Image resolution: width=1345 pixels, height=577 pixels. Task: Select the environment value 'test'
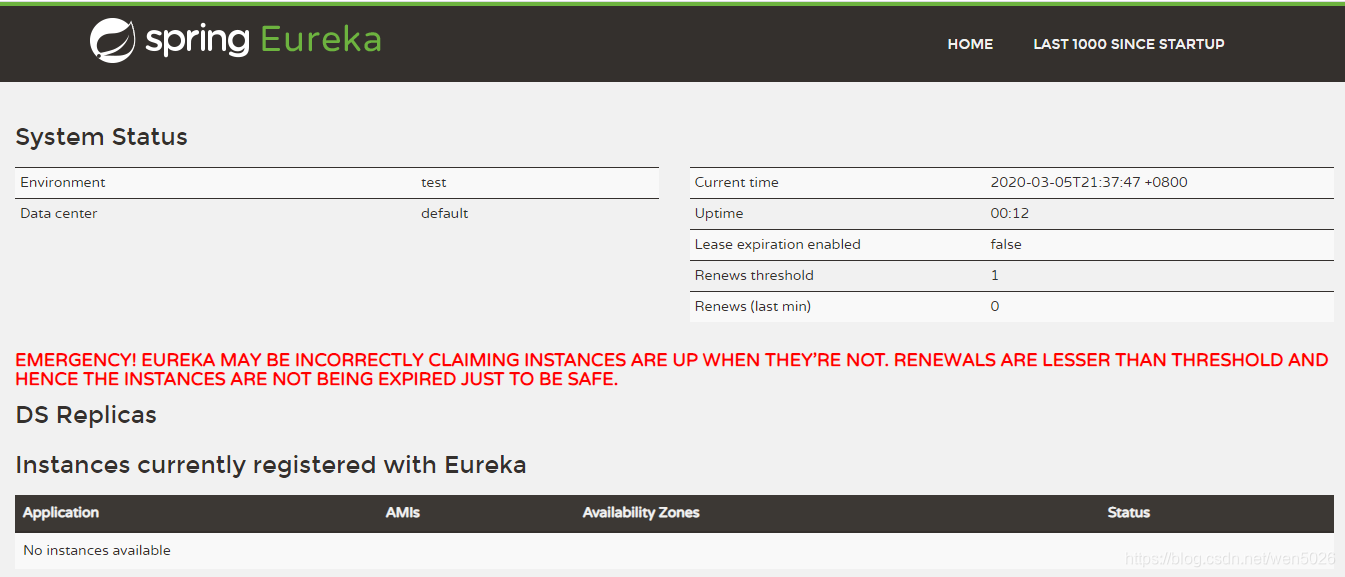(434, 182)
